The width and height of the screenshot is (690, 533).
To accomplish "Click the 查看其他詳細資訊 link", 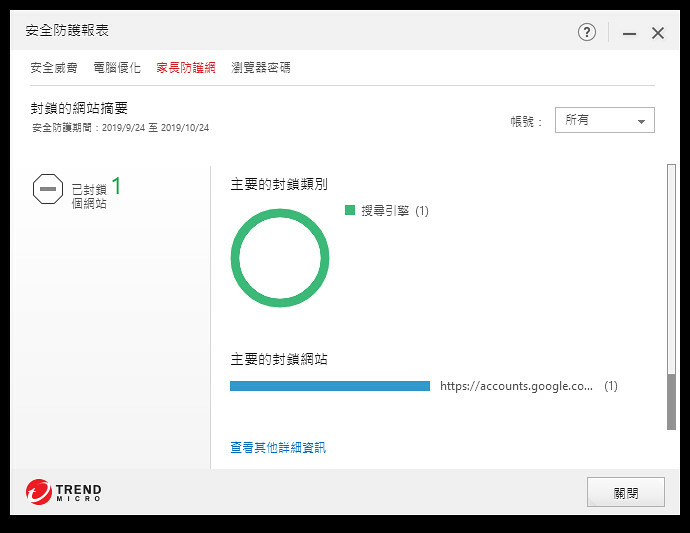I will 278,448.
